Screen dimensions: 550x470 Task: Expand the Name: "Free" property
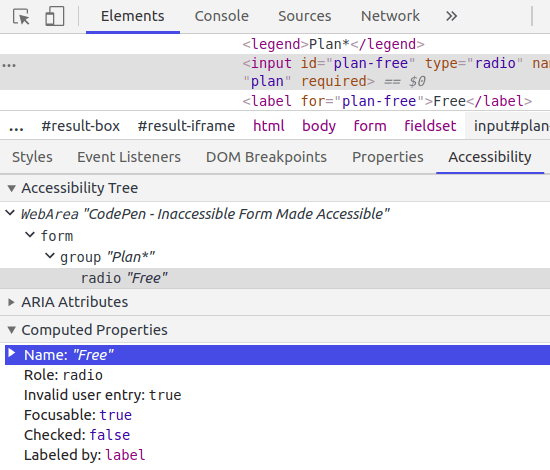[x=12, y=353]
